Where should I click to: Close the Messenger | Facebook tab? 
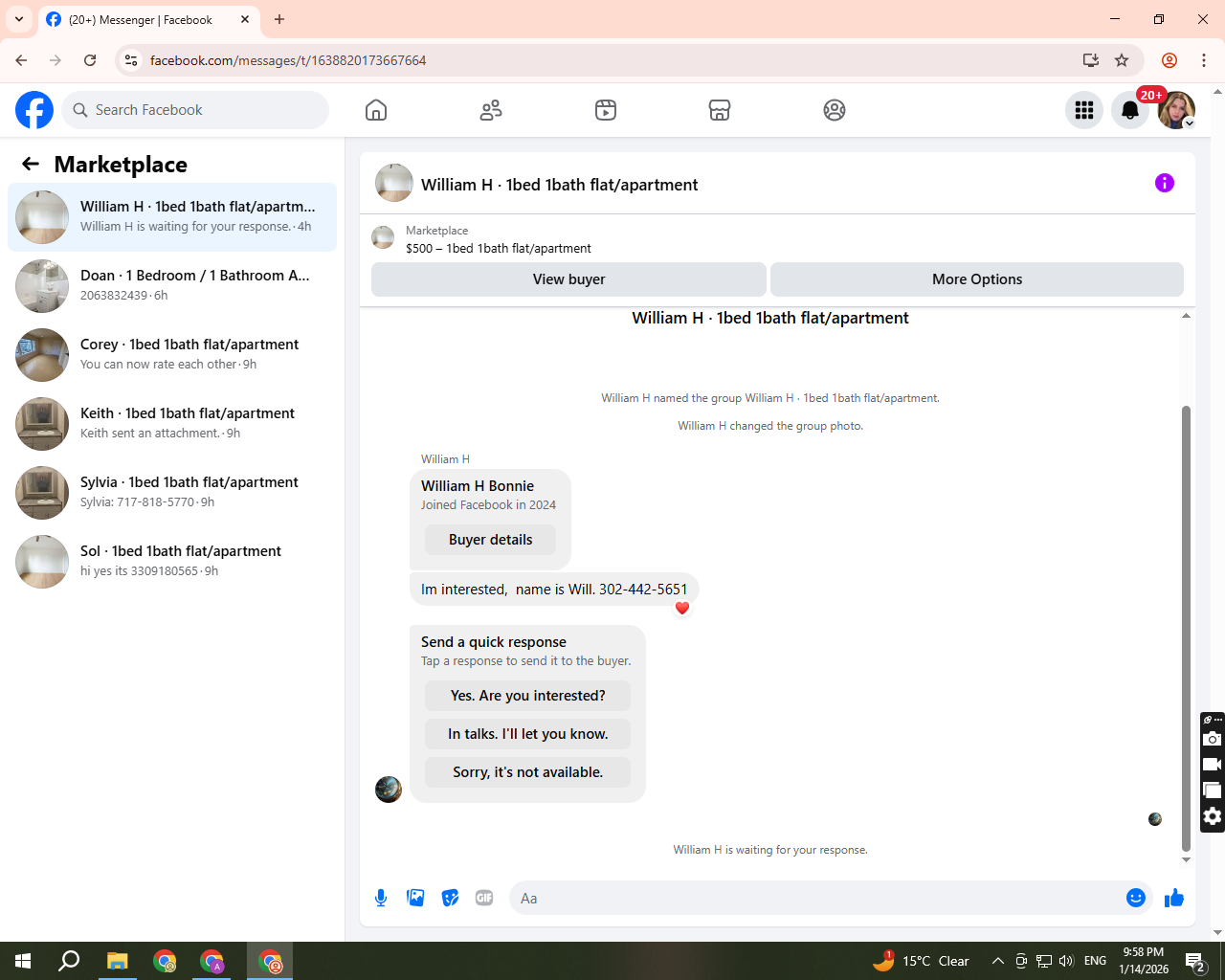point(245,19)
